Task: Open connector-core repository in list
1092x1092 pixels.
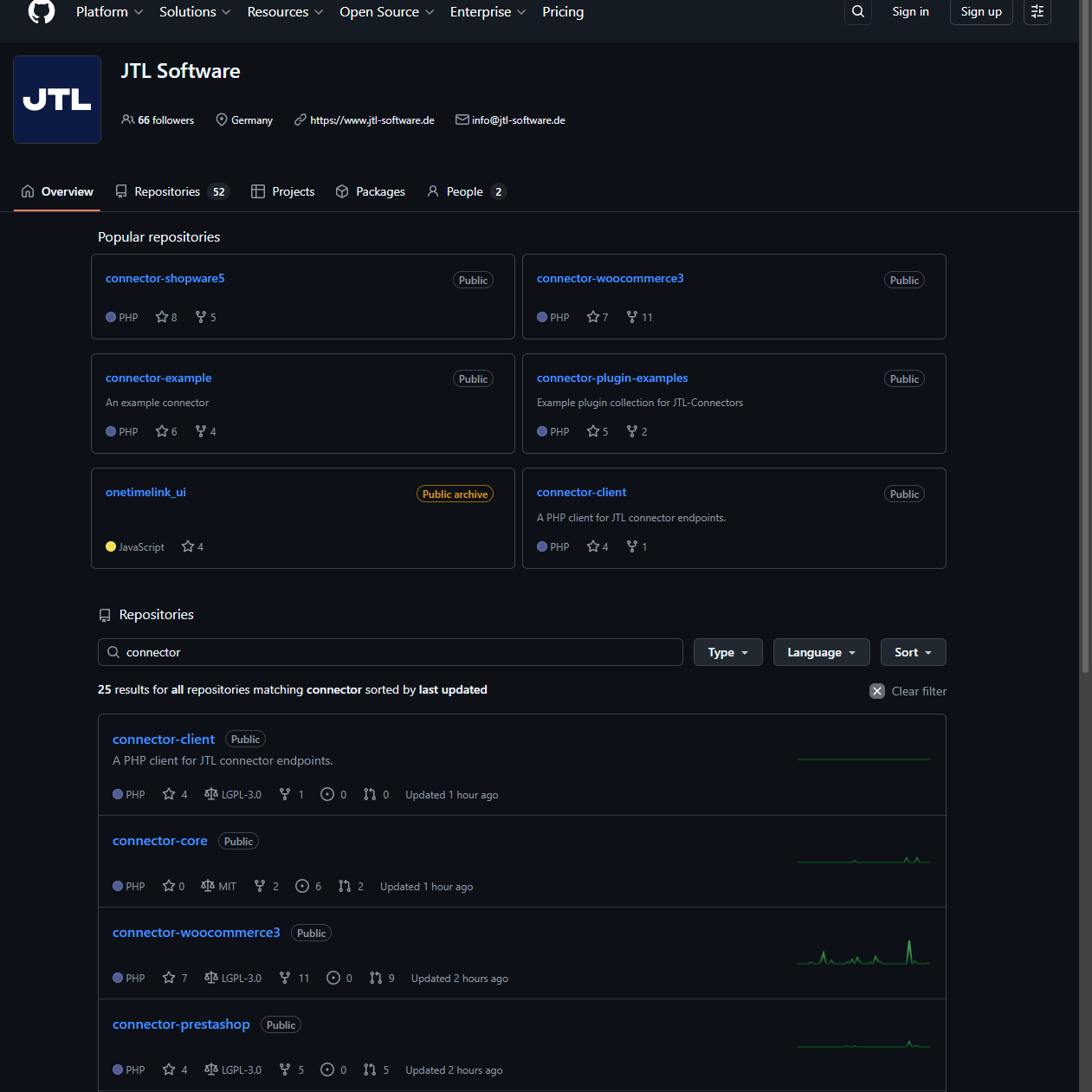Action: pyautogui.click(x=160, y=841)
